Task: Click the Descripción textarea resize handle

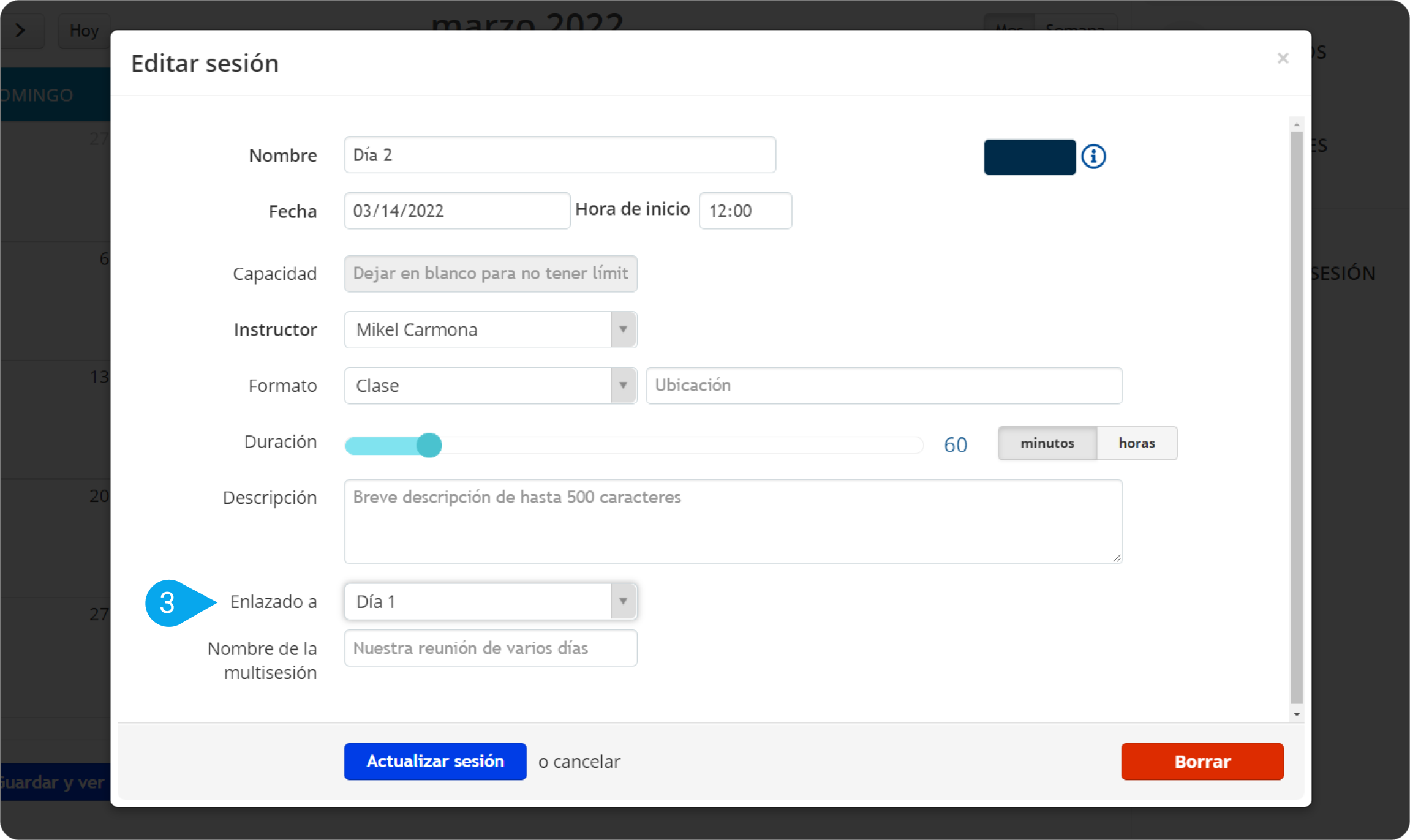Action: pos(1117,558)
